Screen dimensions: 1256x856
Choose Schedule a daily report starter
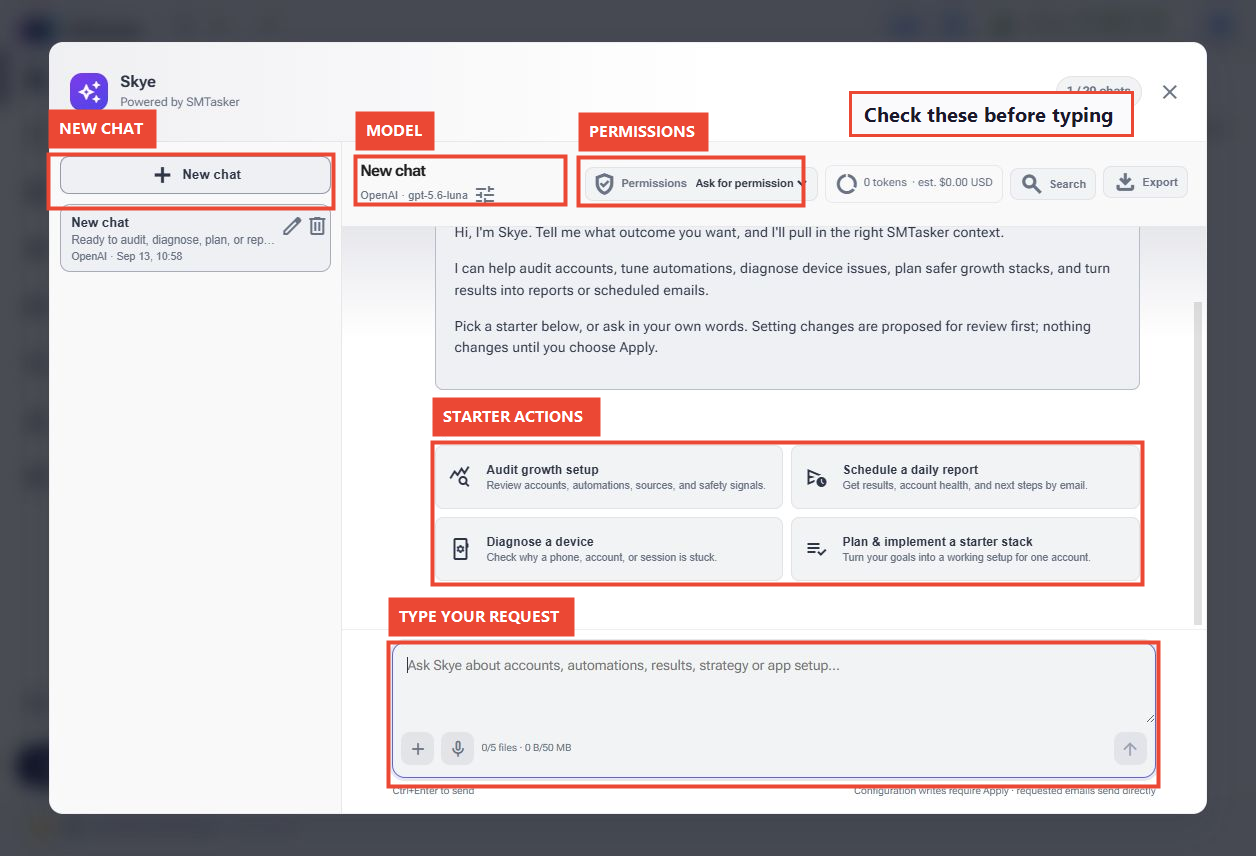point(965,477)
